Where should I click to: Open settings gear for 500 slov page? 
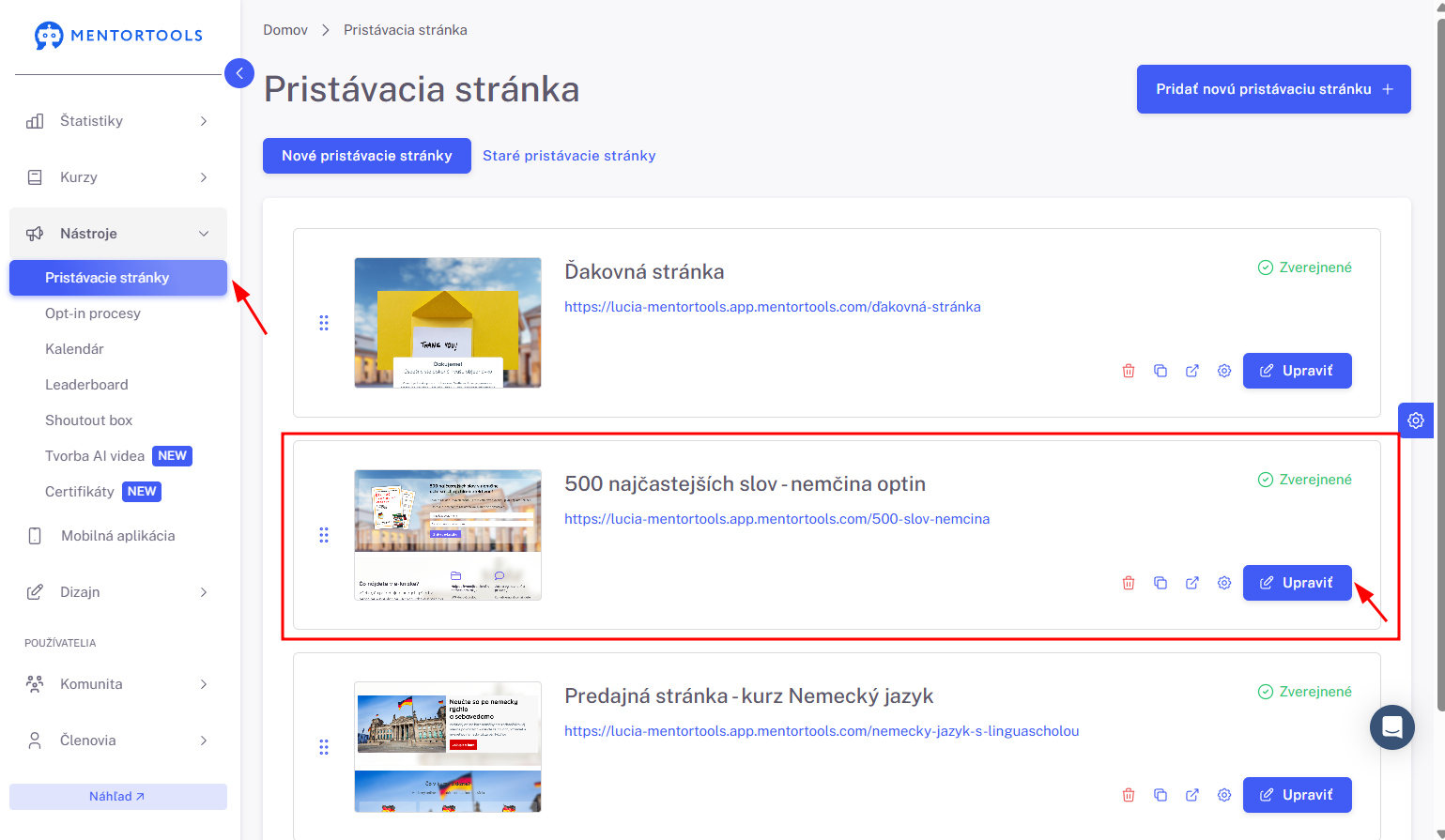[x=1224, y=583]
